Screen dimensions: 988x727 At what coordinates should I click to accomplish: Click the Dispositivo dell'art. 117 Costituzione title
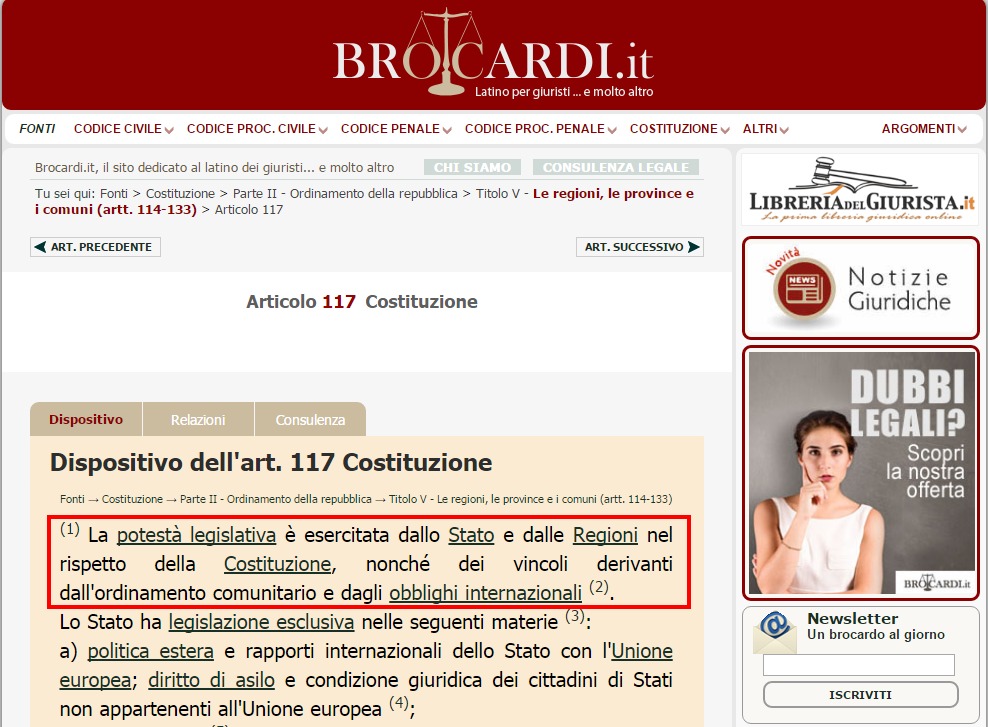[x=271, y=462]
